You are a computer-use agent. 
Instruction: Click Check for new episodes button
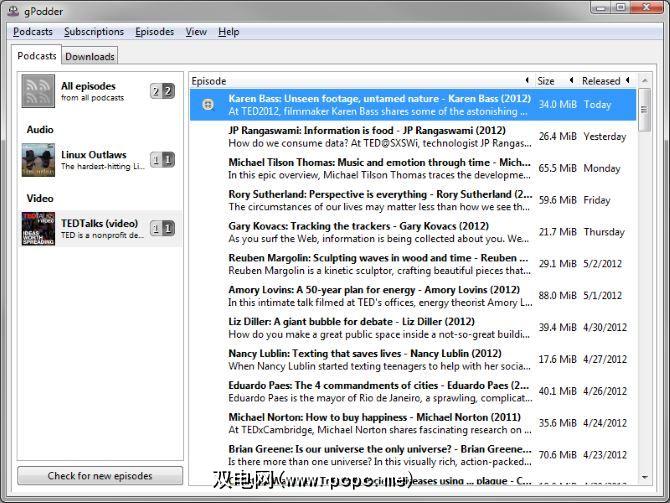[100, 476]
